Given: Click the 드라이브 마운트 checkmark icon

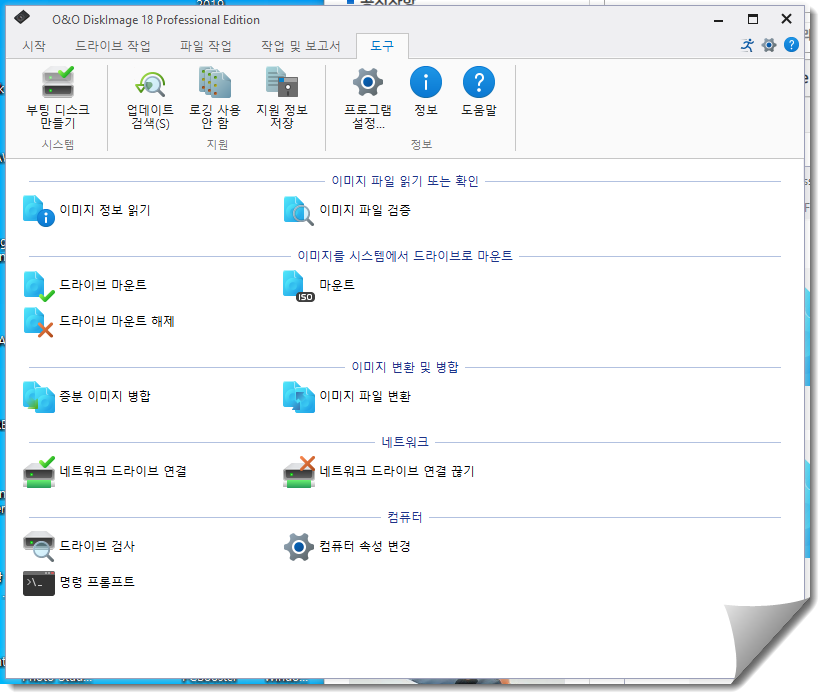Looking at the screenshot, I should [38, 286].
